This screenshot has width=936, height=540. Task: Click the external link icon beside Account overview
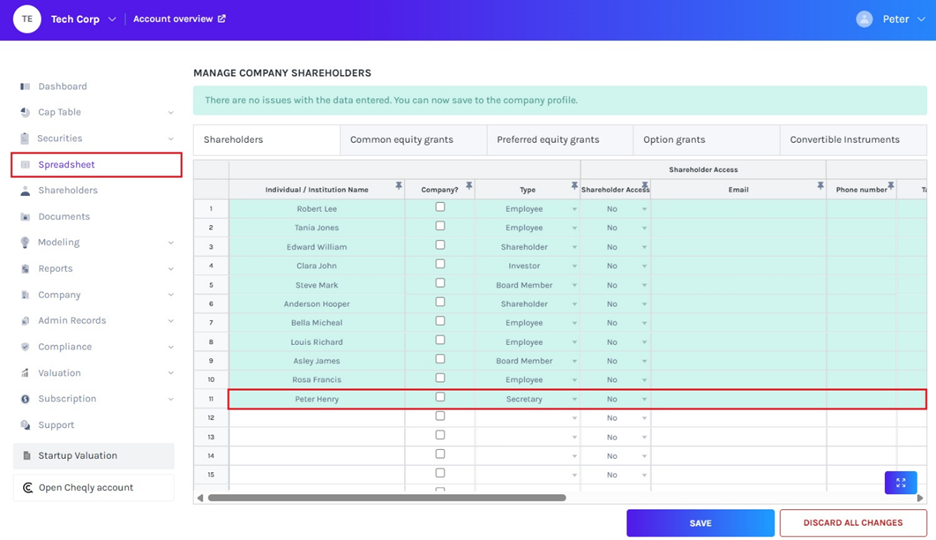click(222, 19)
